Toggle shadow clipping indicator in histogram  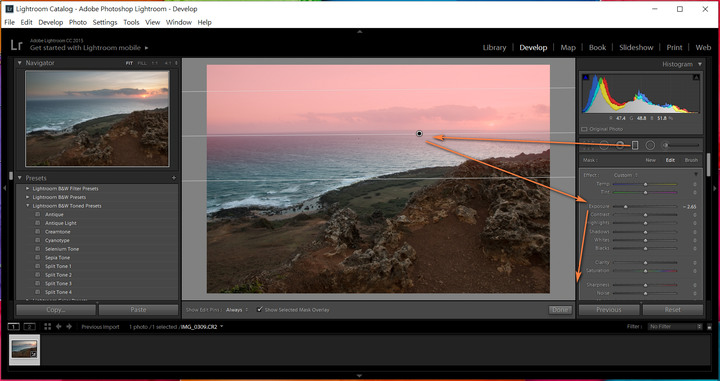point(585,78)
